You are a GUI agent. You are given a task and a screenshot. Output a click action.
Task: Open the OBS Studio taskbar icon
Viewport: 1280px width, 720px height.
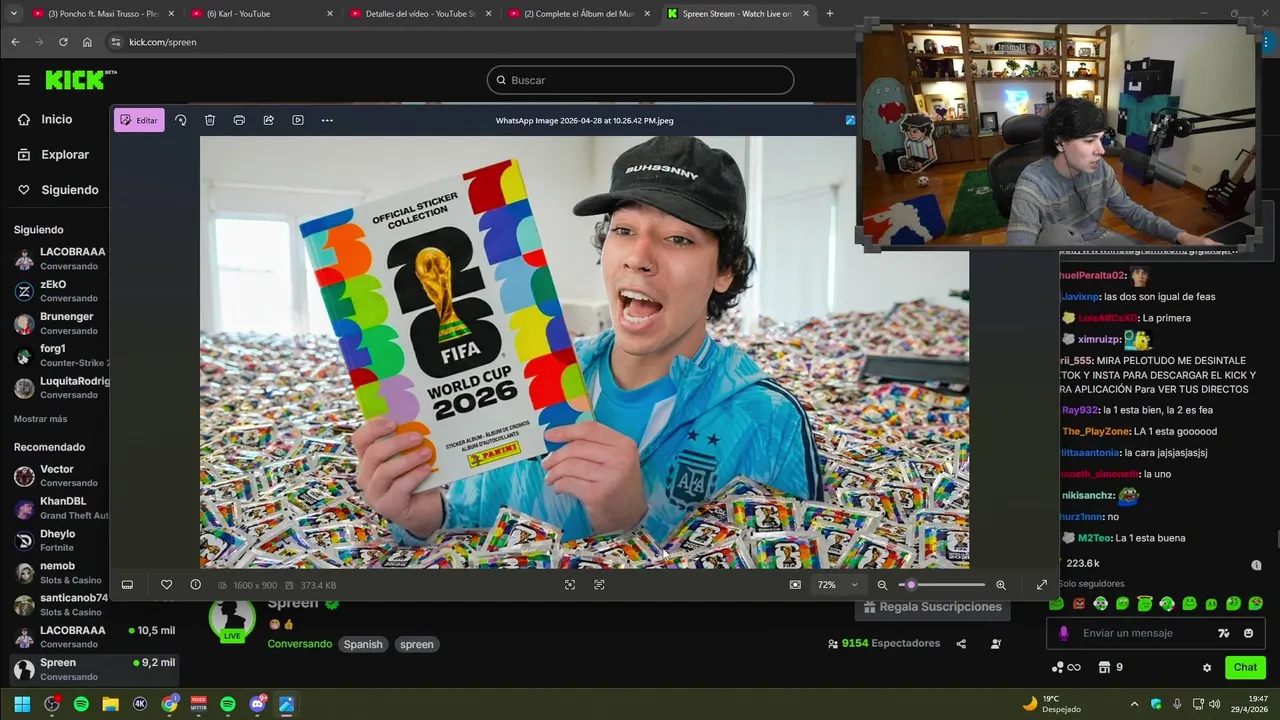[52, 704]
